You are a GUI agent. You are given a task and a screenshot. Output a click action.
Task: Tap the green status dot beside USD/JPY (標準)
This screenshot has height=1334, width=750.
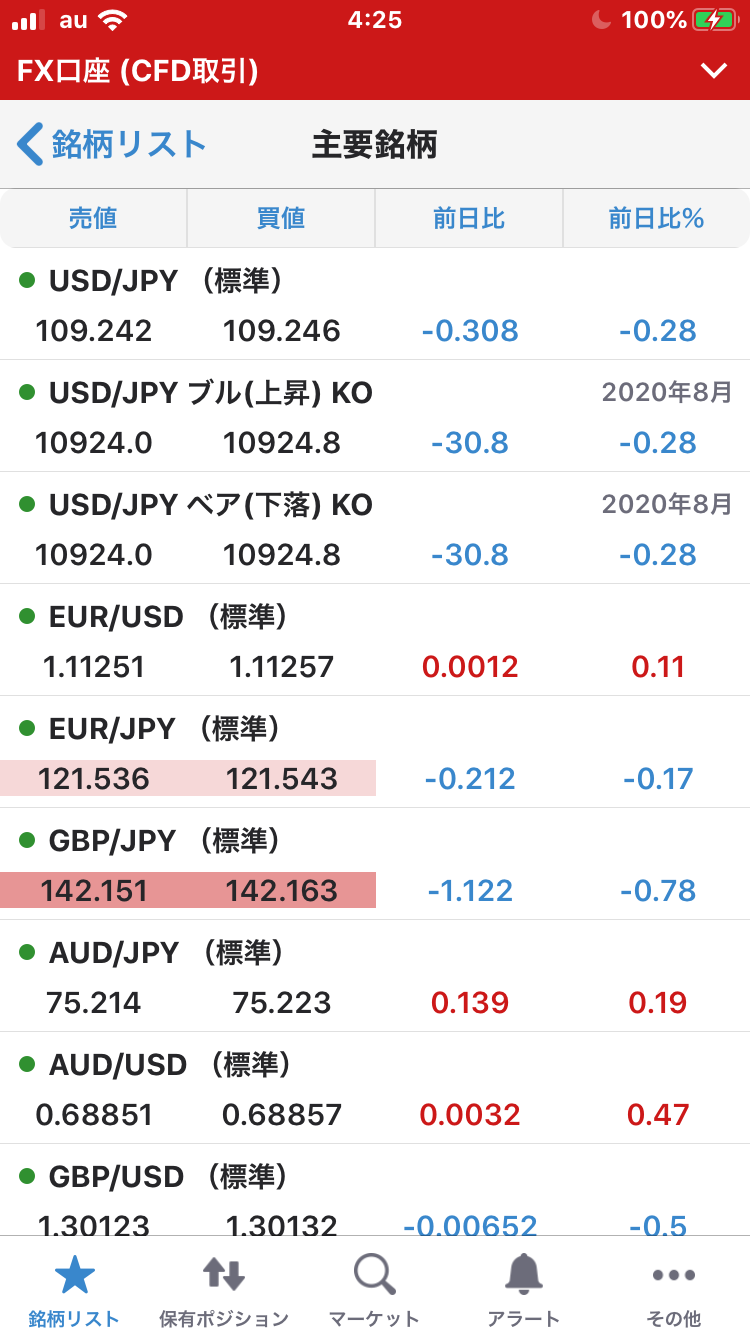pos(27,280)
